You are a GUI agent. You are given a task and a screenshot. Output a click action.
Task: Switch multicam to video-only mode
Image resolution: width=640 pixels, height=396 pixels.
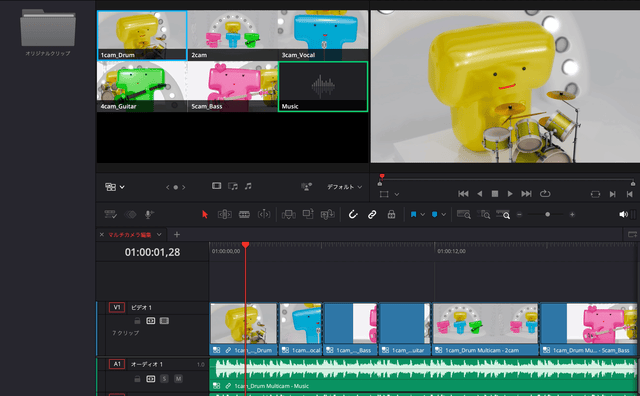[216, 186]
